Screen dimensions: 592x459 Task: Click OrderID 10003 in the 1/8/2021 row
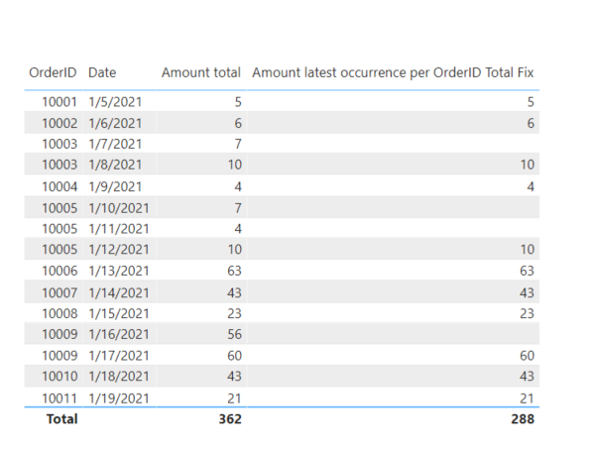pos(59,165)
